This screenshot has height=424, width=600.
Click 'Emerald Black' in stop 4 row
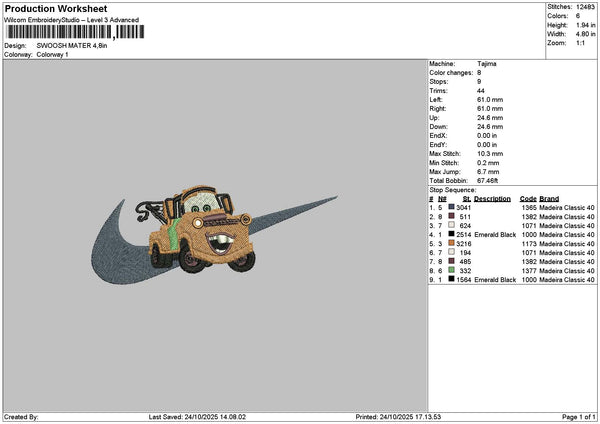pyautogui.click(x=495, y=235)
